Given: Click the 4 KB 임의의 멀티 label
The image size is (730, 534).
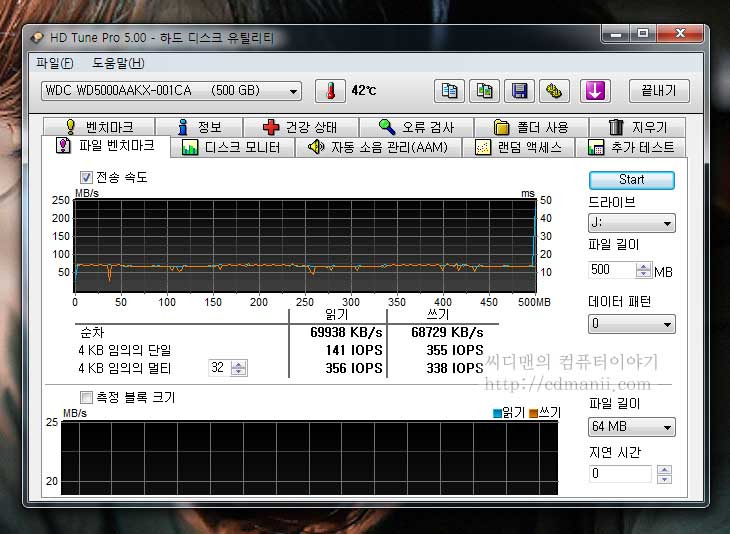Looking at the screenshot, I should coord(125,368).
